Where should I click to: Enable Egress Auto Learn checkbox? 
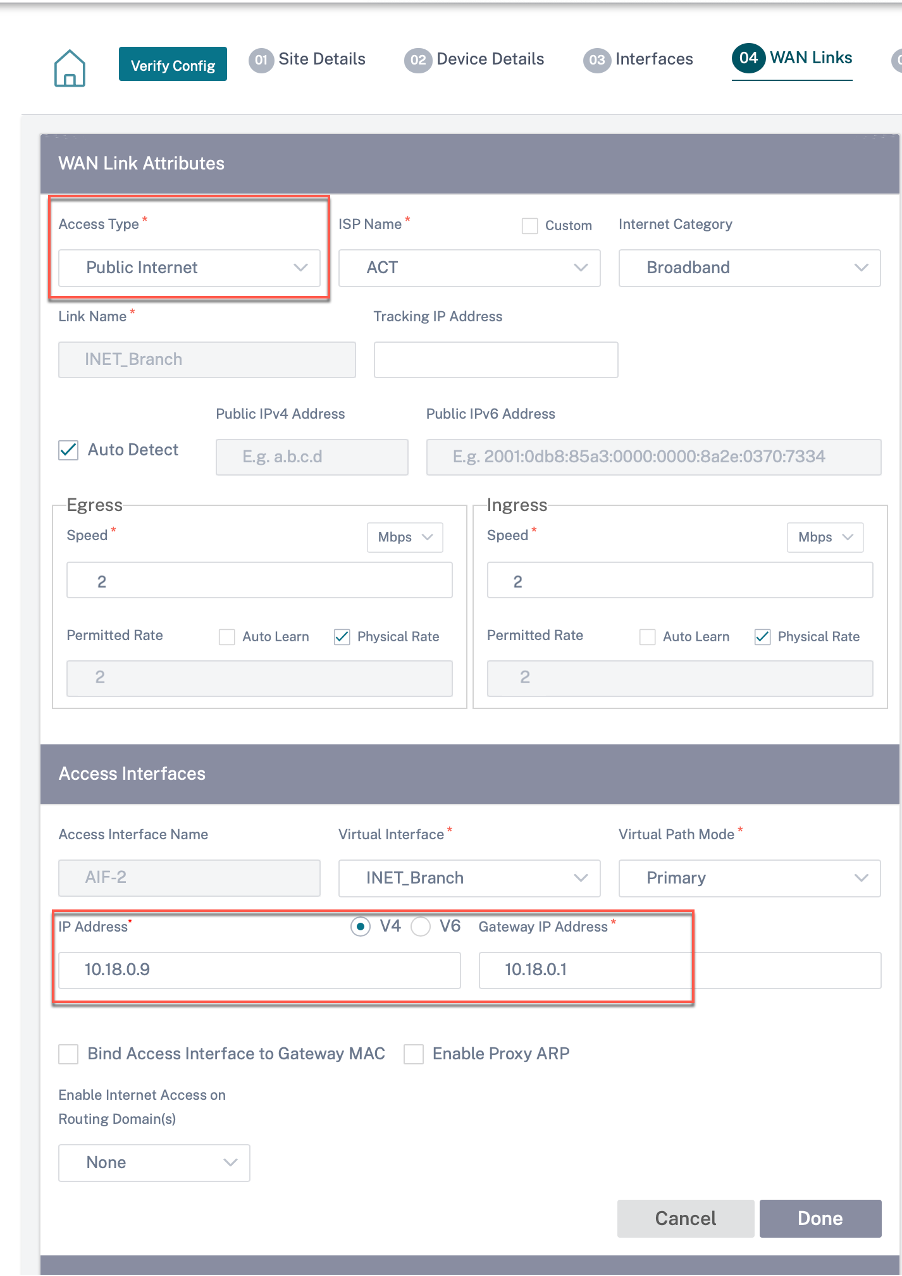point(227,637)
